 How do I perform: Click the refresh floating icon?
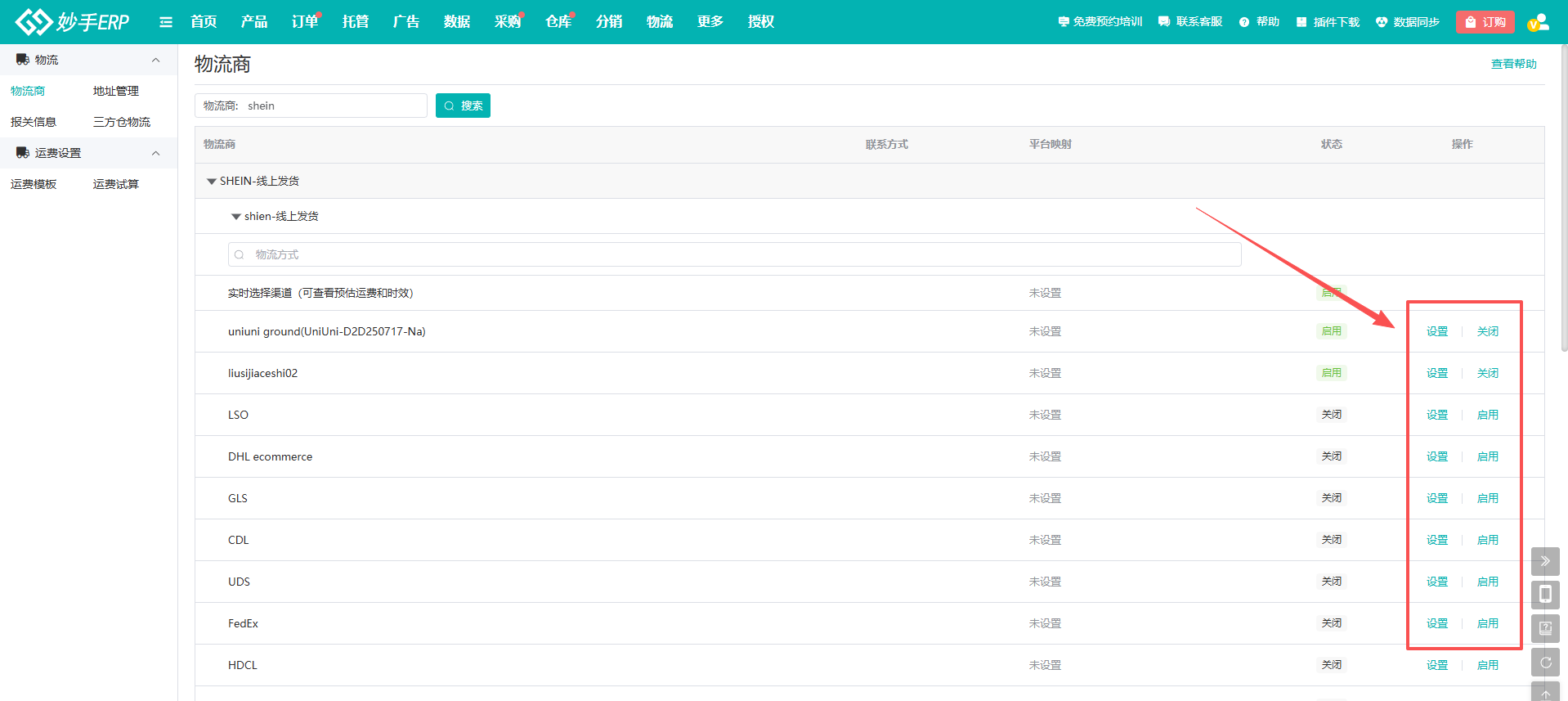pyautogui.click(x=1545, y=662)
